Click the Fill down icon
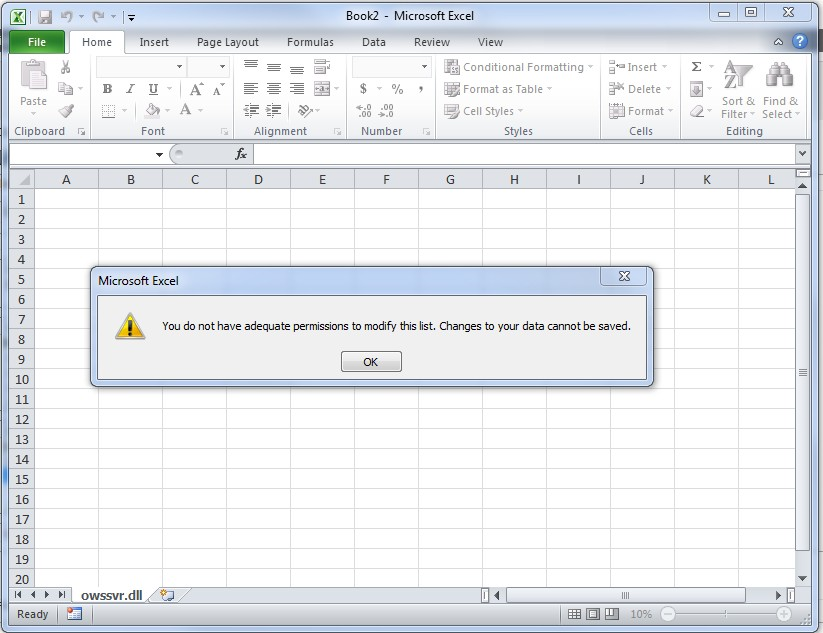The image size is (823, 633). pyautogui.click(x=697, y=89)
